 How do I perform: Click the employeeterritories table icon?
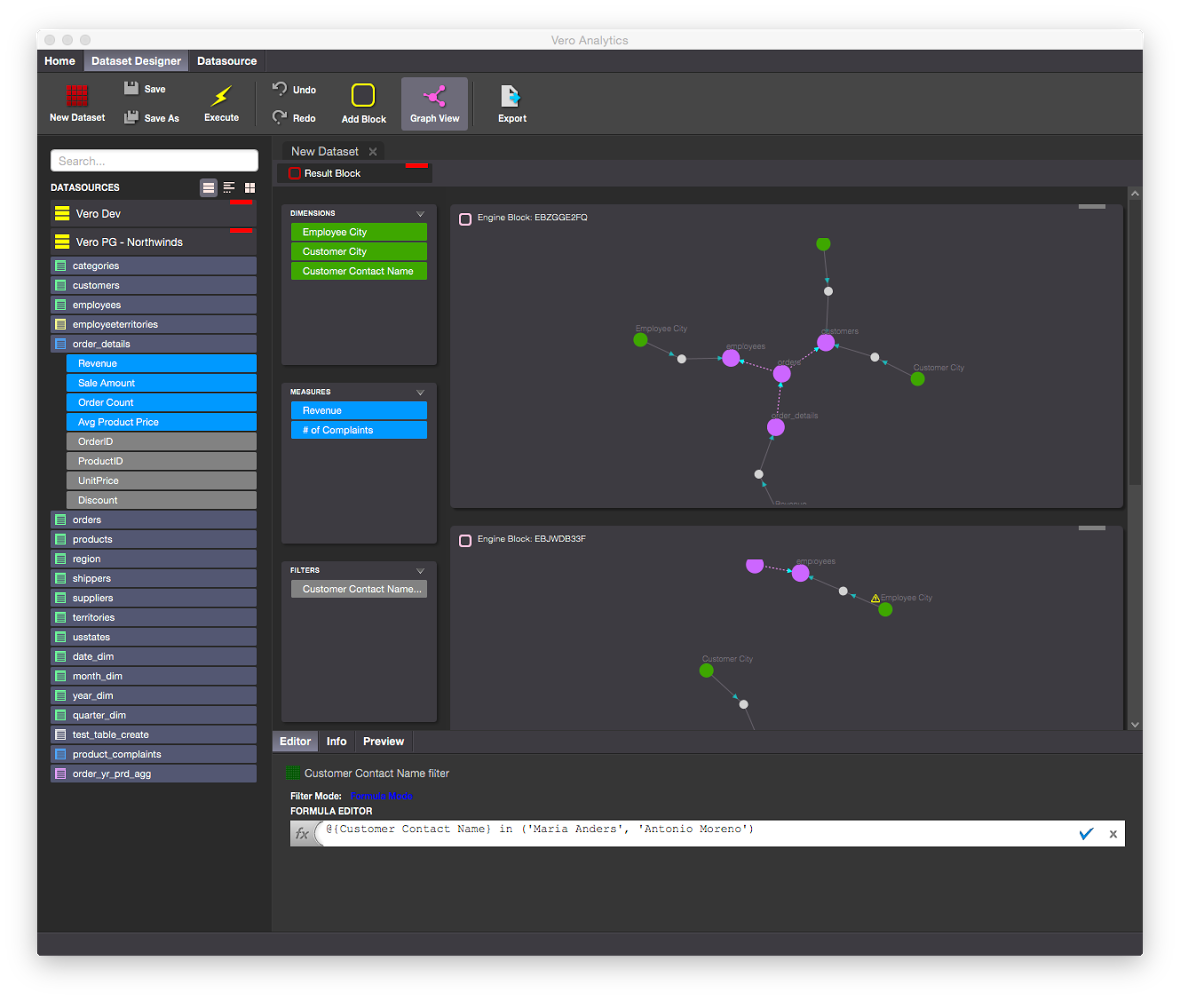pyautogui.click(x=61, y=324)
